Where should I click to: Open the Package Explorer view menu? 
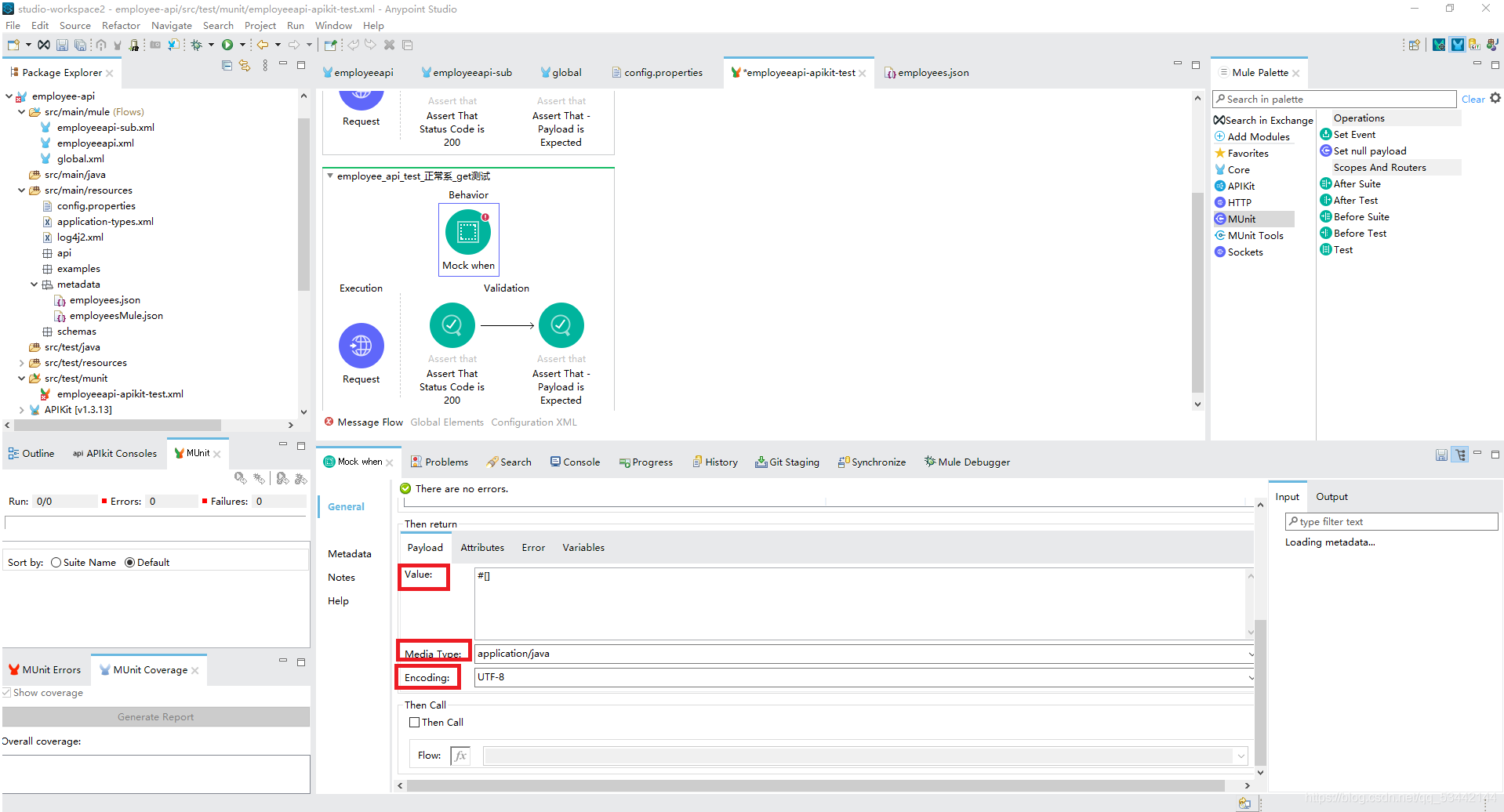[x=265, y=66]
